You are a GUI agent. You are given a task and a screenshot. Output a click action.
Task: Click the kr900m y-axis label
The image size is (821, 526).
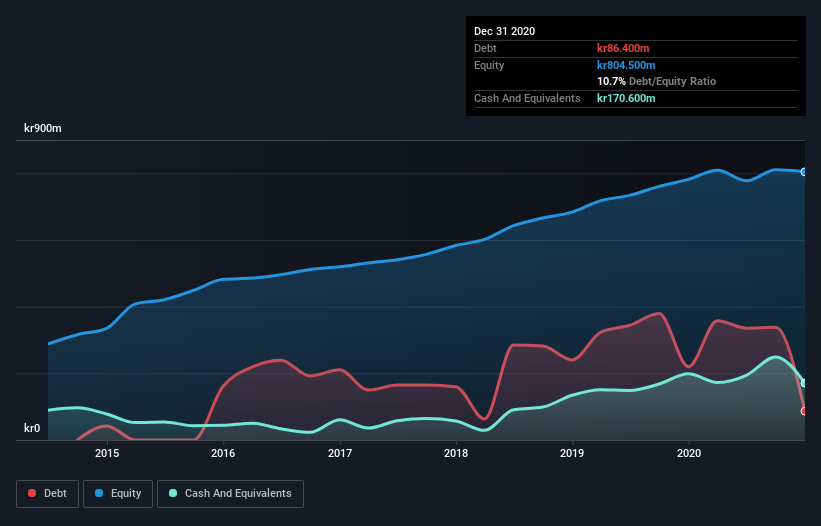click(42, 128)
